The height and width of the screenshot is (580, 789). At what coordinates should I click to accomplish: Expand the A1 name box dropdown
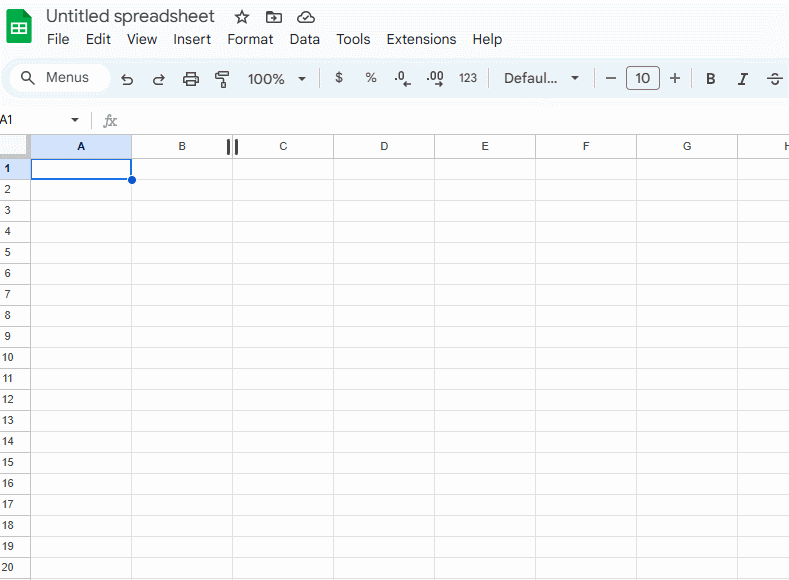[75, 120]
